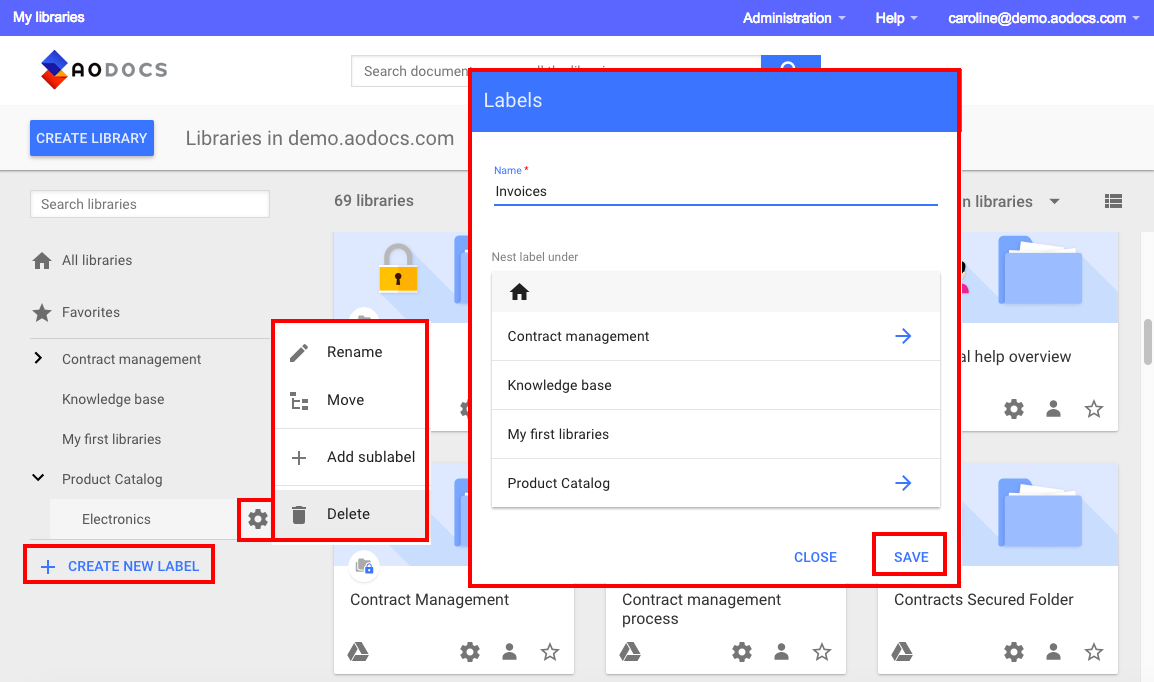Favorite the Contract Management library

click(x=550, y=651)
